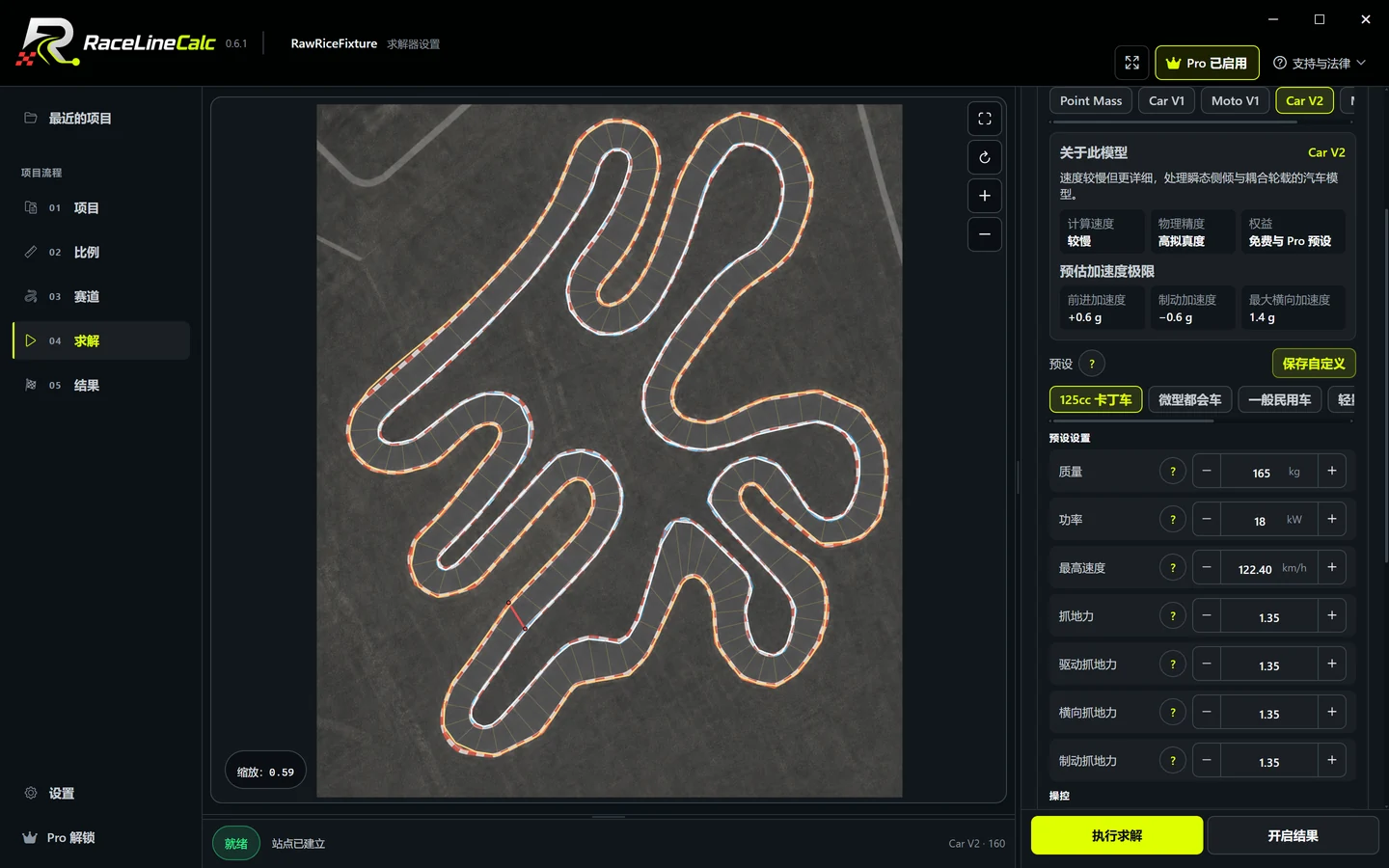Click the 最高速度 input field
The width and height of the screenshot is (1389, 868).
1269,567
